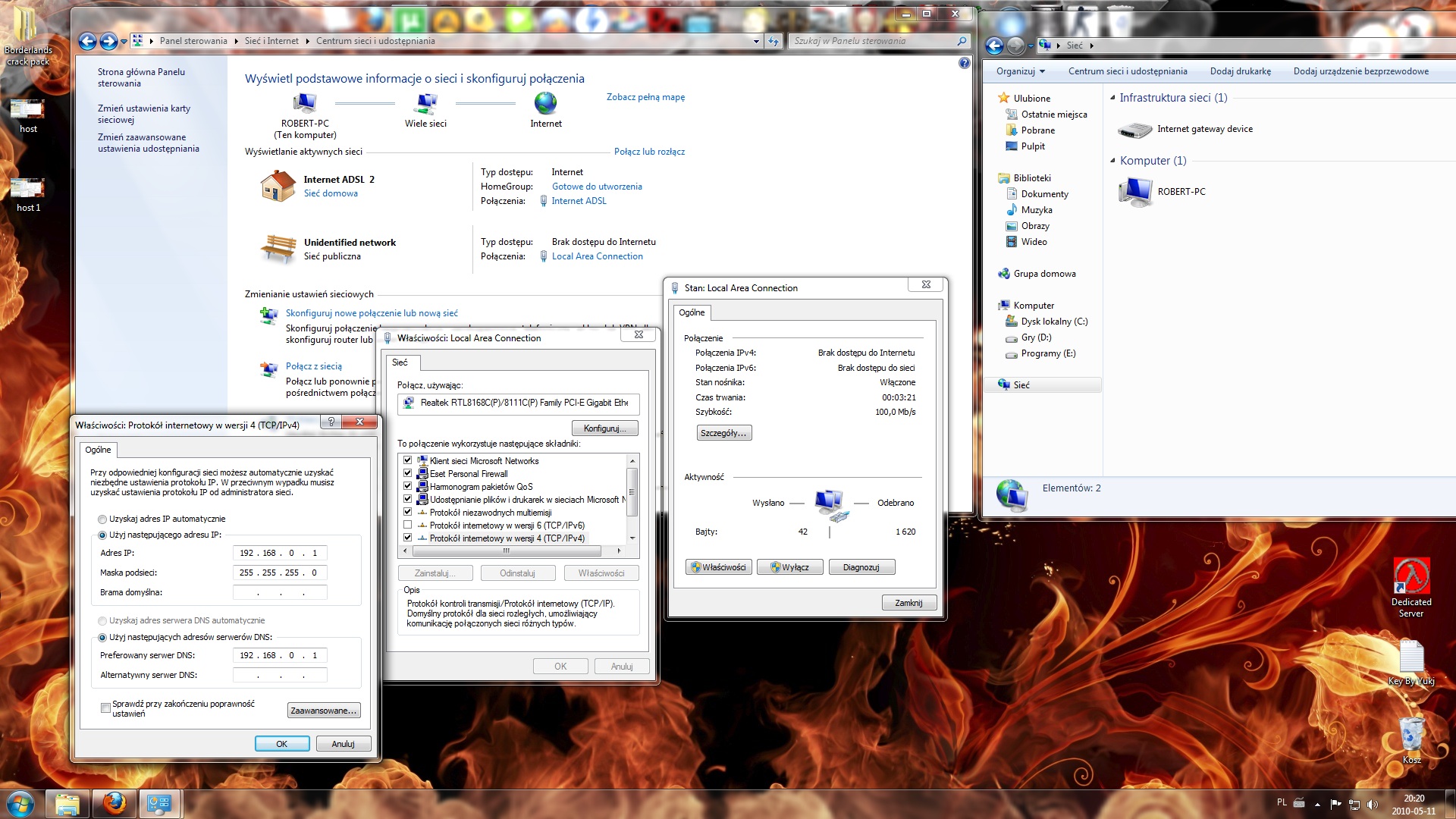Select Uzyskaj adres IP automatycznie radio

pos(102,519)
